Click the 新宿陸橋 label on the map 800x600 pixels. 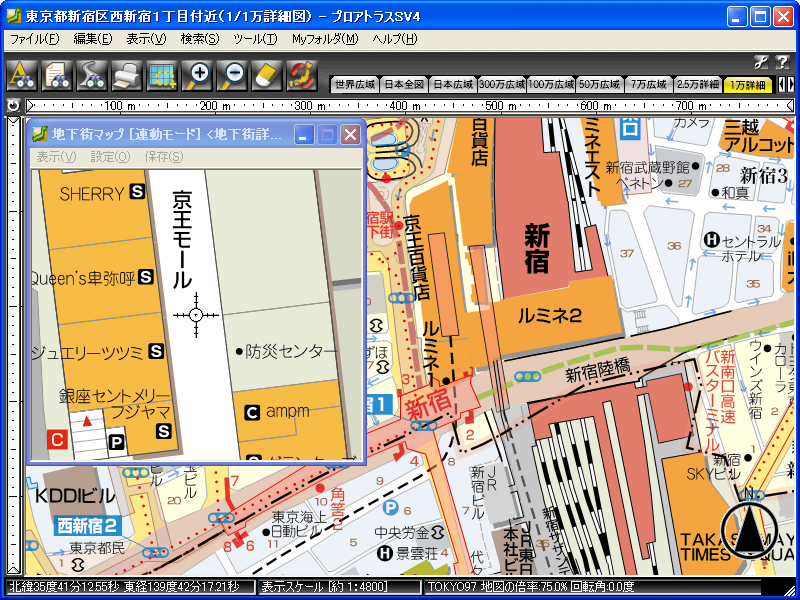coord(597,372)
